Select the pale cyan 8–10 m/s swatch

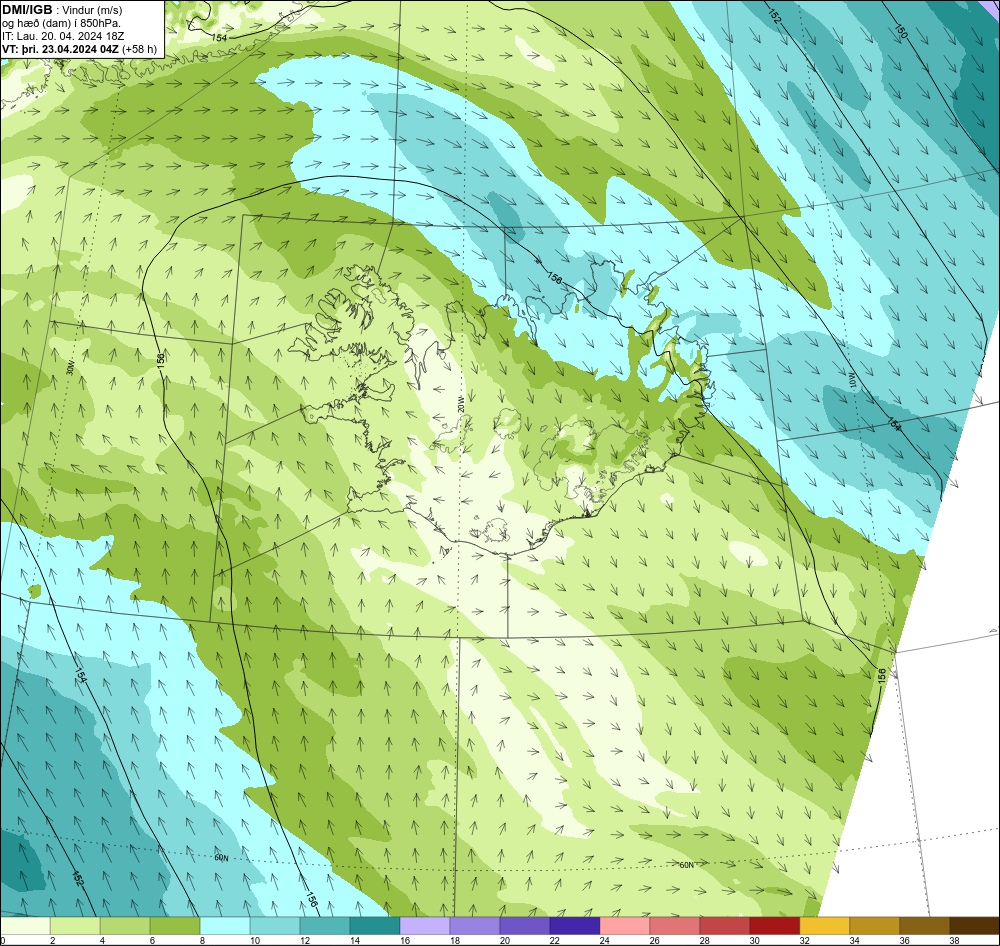point(225,926)
